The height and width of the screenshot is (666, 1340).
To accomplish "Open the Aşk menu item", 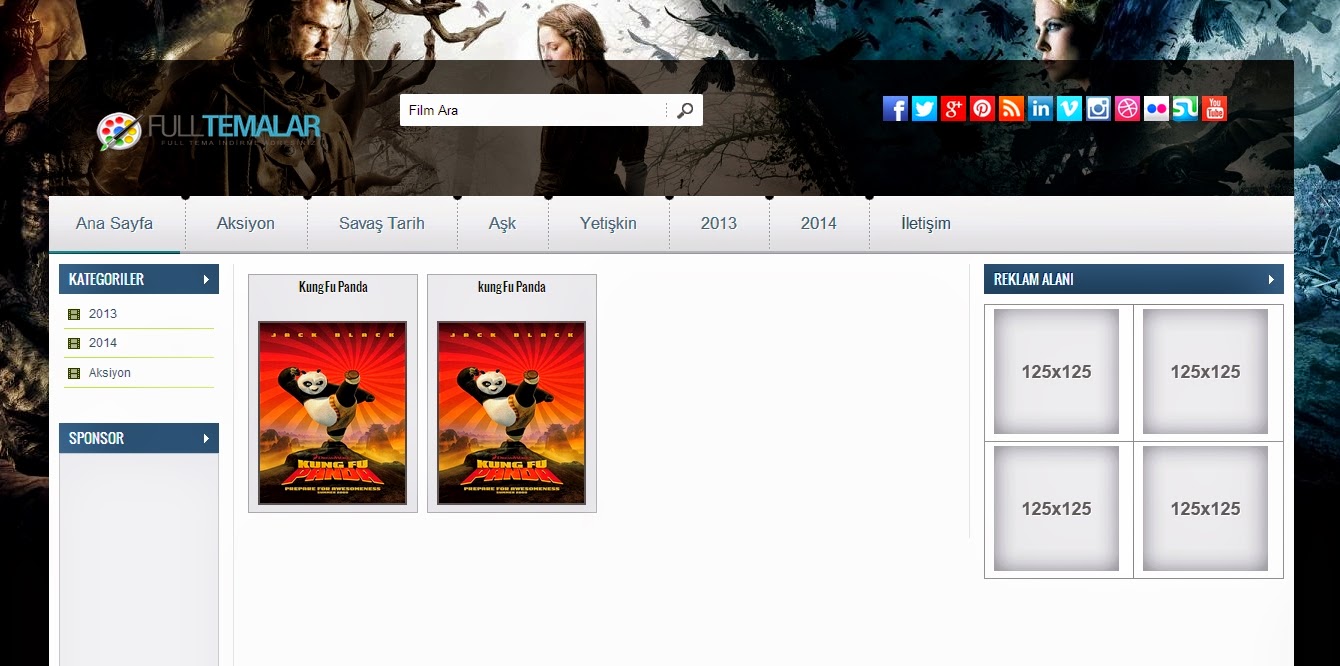I will 502,224.
